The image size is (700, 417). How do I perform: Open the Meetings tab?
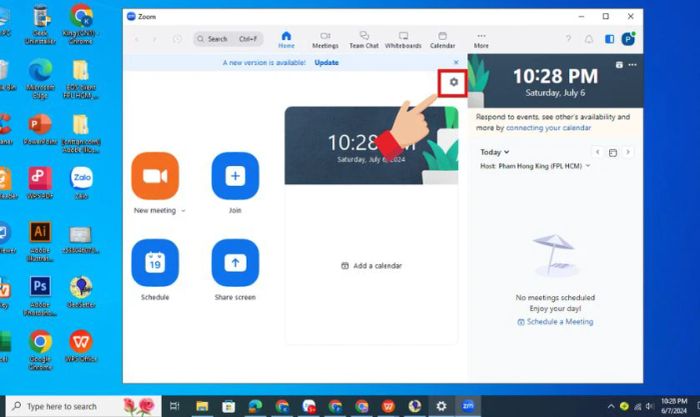click(x=325, y=40)
